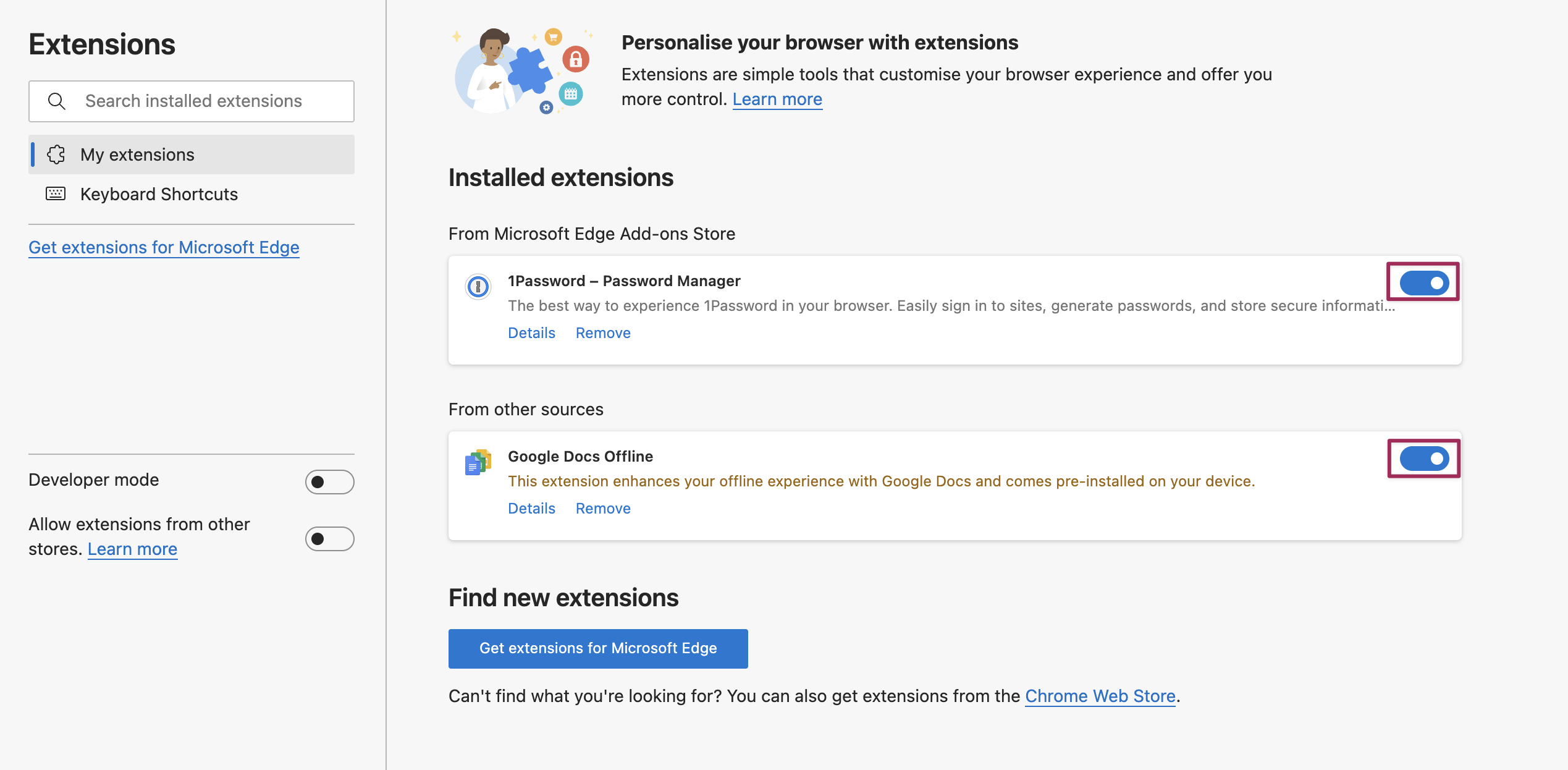The width and height of the screenshot is (1568, 770).
Task: Click the extensions banner illustration
Action: point(523,70)
